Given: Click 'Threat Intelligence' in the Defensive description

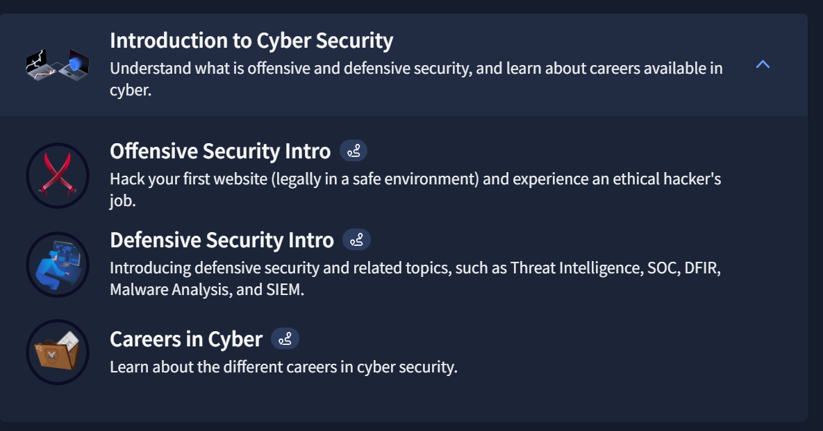Looking at the screenshot, I should (x=576, y=268).
